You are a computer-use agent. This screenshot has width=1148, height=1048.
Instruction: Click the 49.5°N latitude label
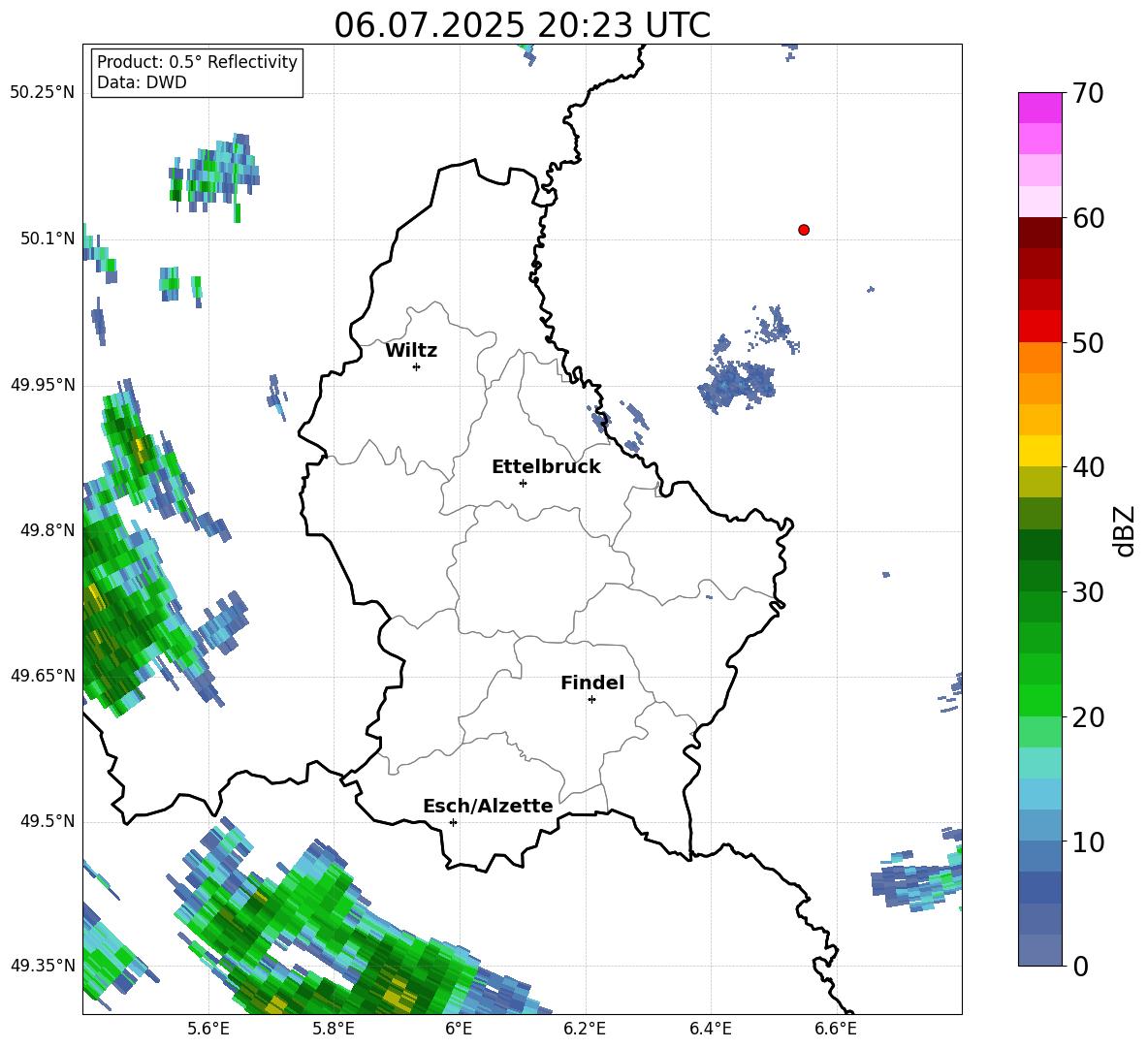point(48,821)
